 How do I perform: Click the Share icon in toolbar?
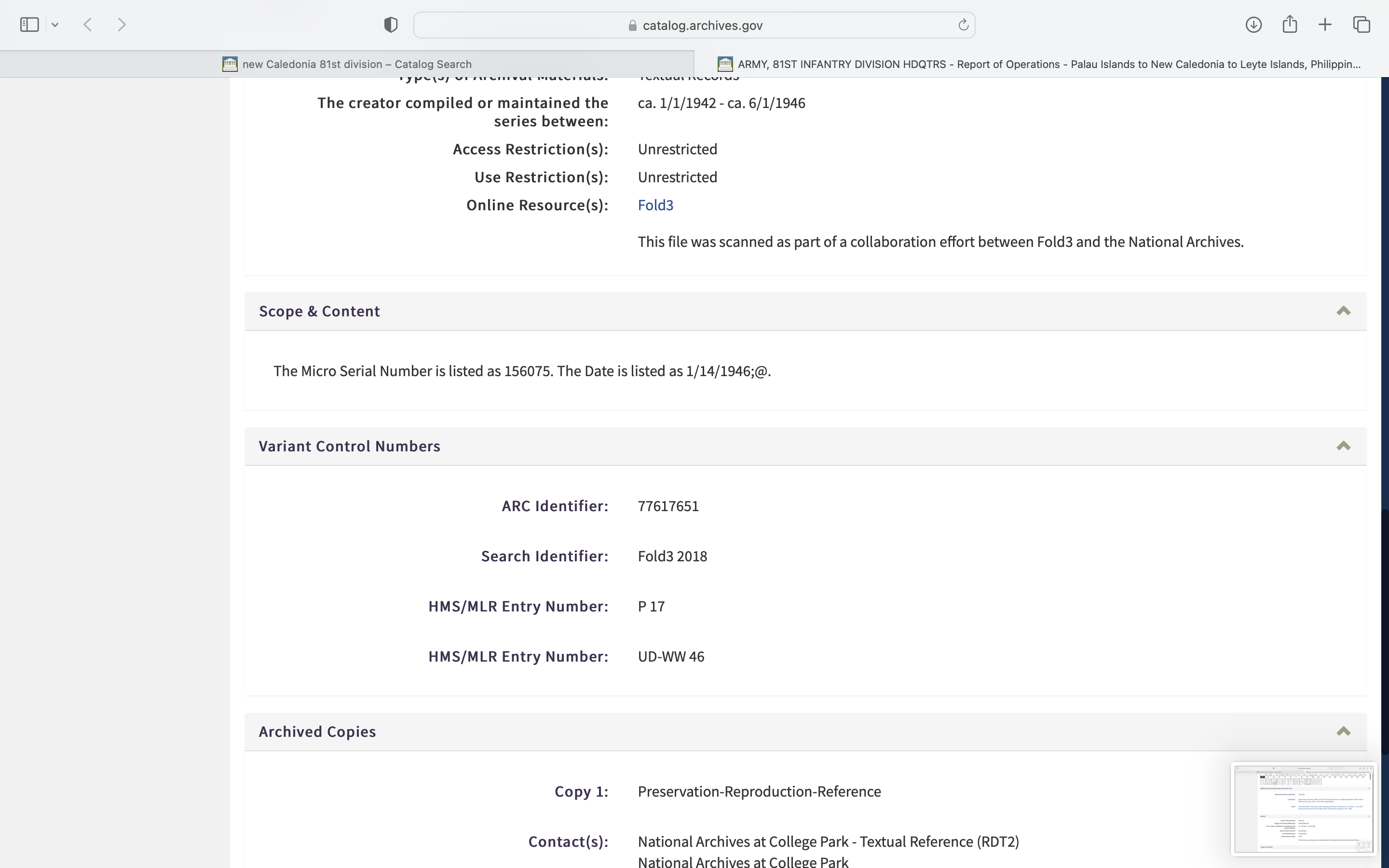pyautogui.click(x=1290, y=25)
